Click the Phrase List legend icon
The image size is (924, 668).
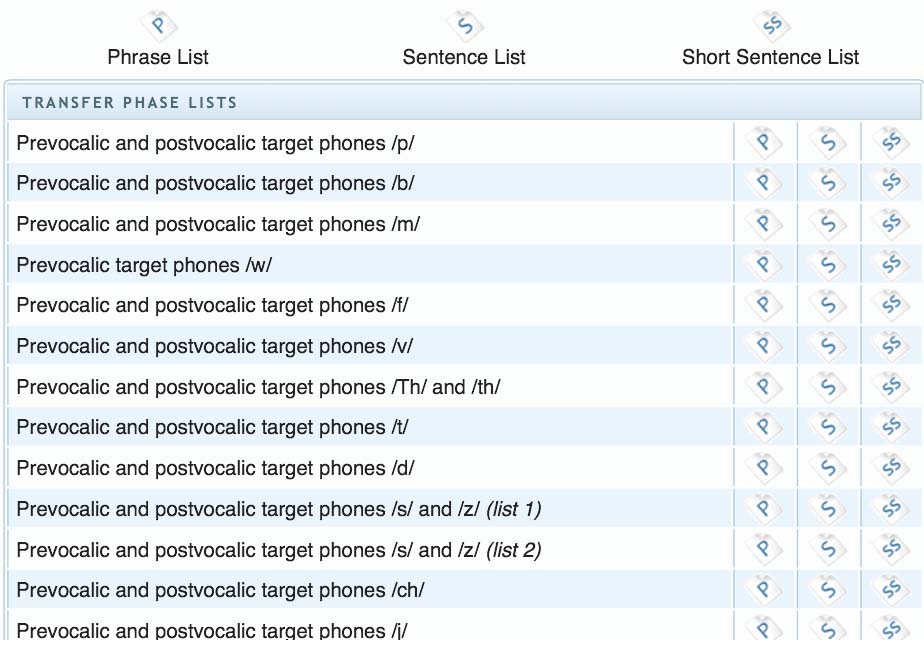point(159,25)
